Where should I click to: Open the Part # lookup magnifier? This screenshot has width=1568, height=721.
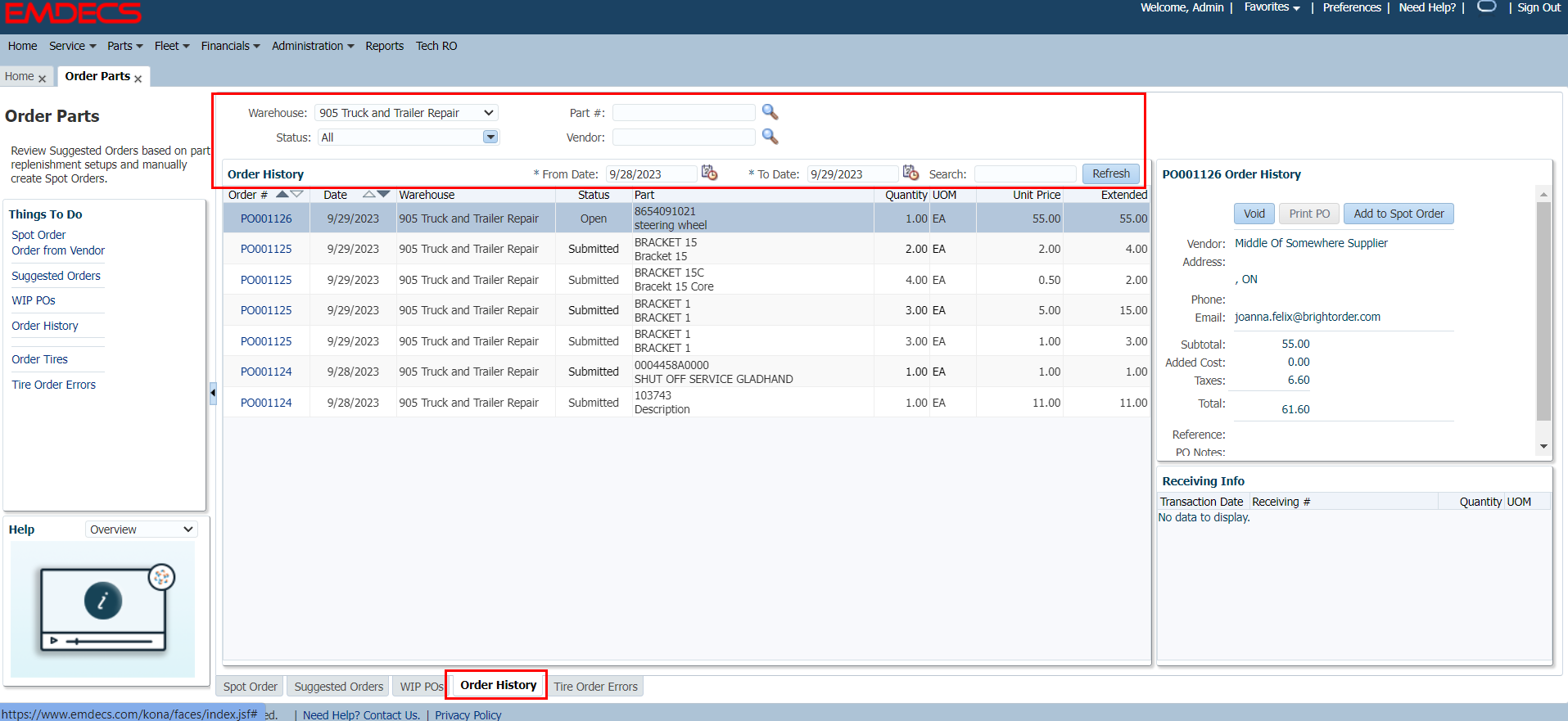[770, 112]
